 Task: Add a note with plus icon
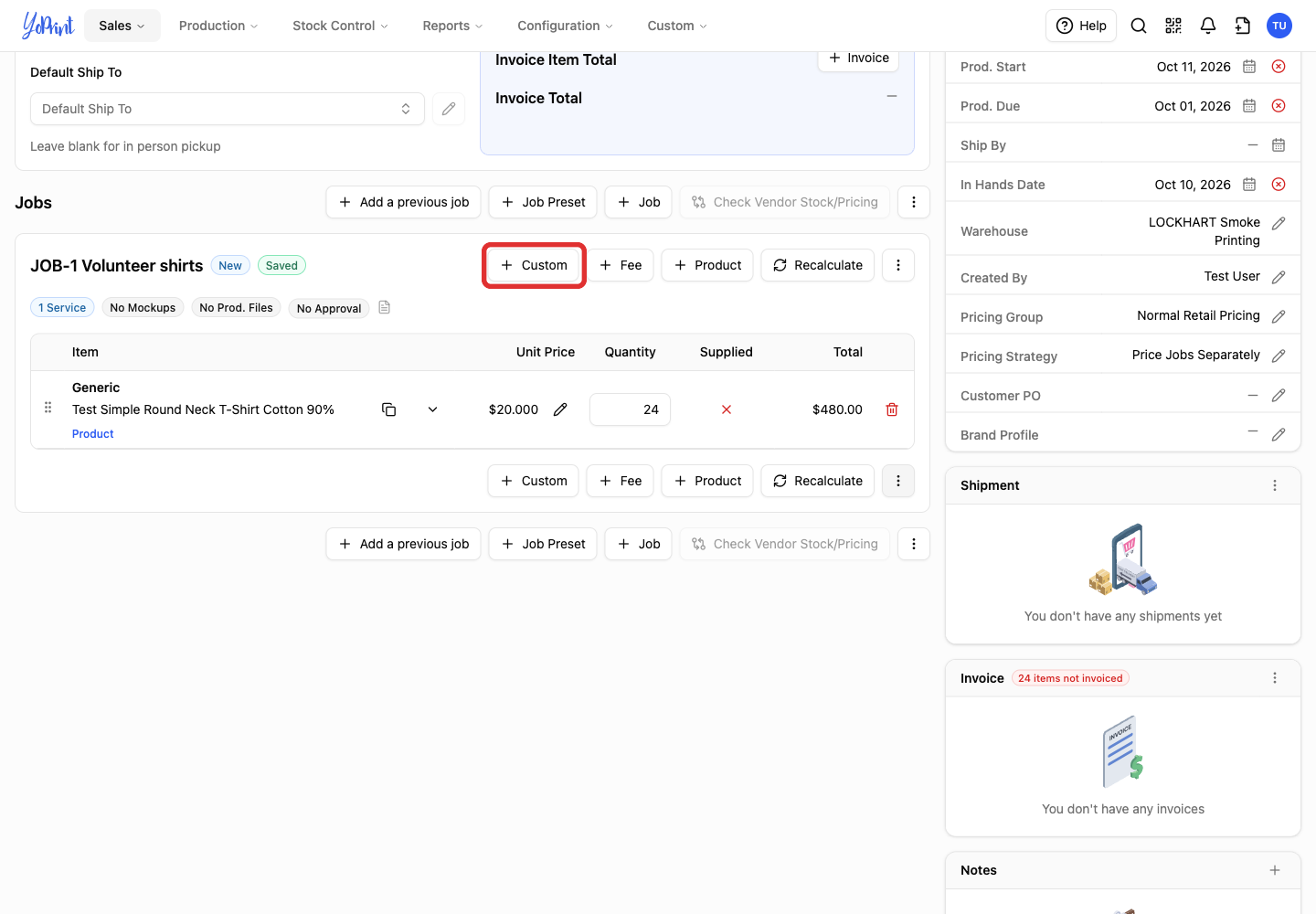point(1275,870)
